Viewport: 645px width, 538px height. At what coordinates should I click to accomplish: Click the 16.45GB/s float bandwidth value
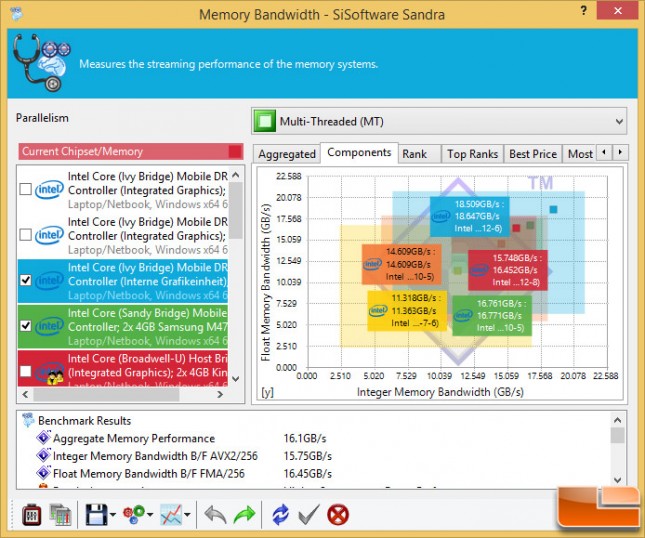(x=308, y=473)
